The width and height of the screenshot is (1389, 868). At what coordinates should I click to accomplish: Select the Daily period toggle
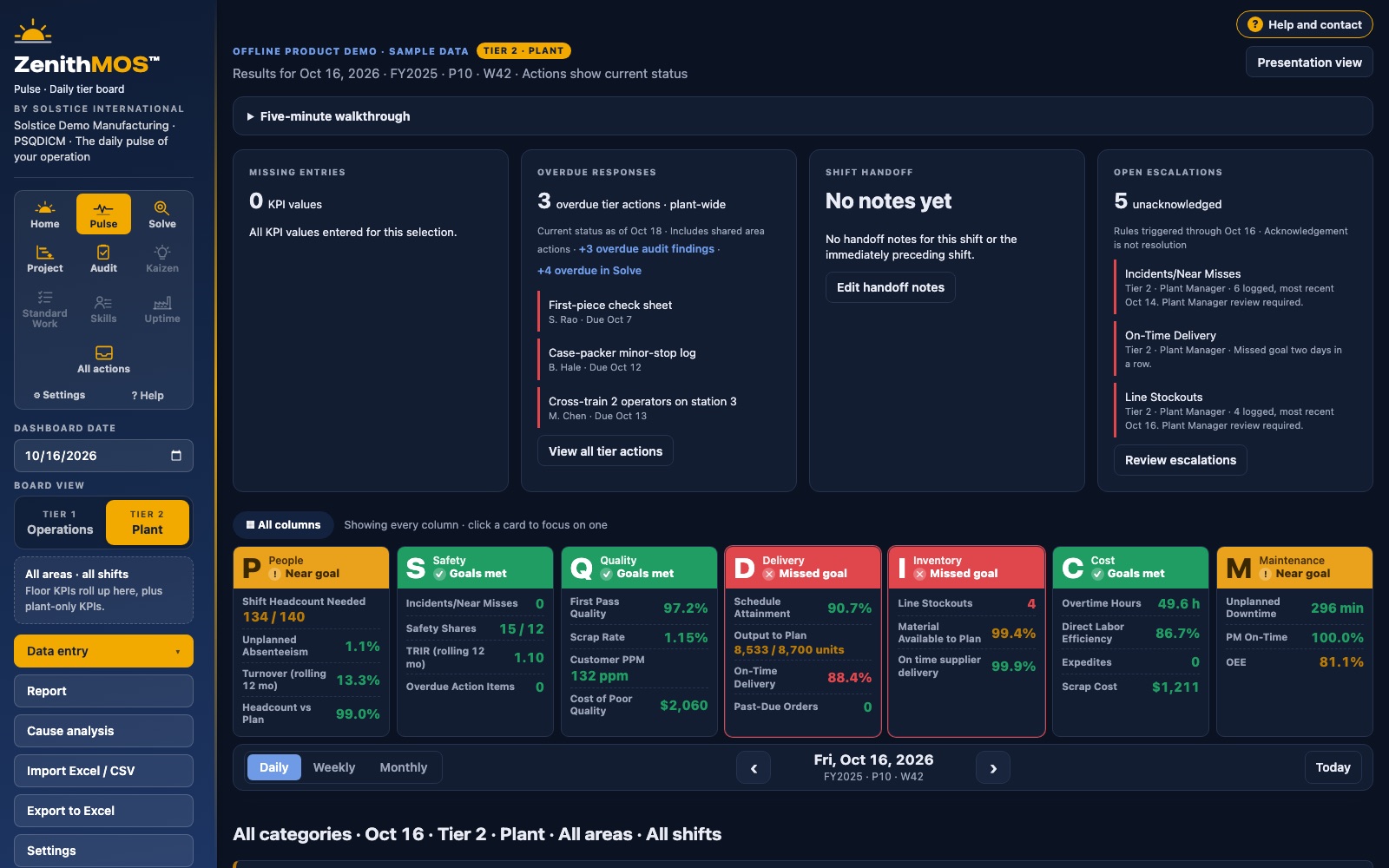[273, 767]
